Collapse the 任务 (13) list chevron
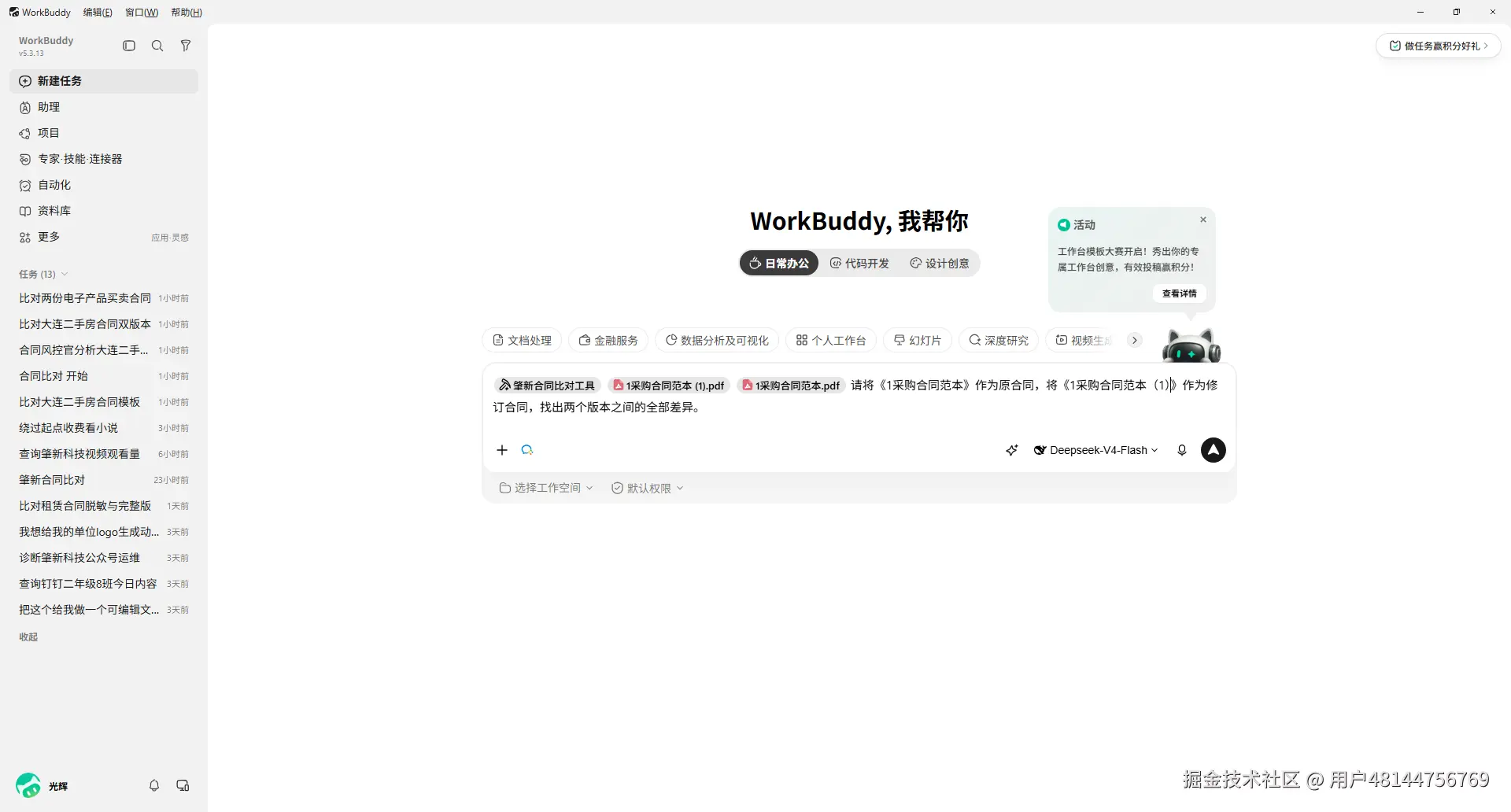The width and height of the screenshot is (1511, 812). click(x=65, y=274)
